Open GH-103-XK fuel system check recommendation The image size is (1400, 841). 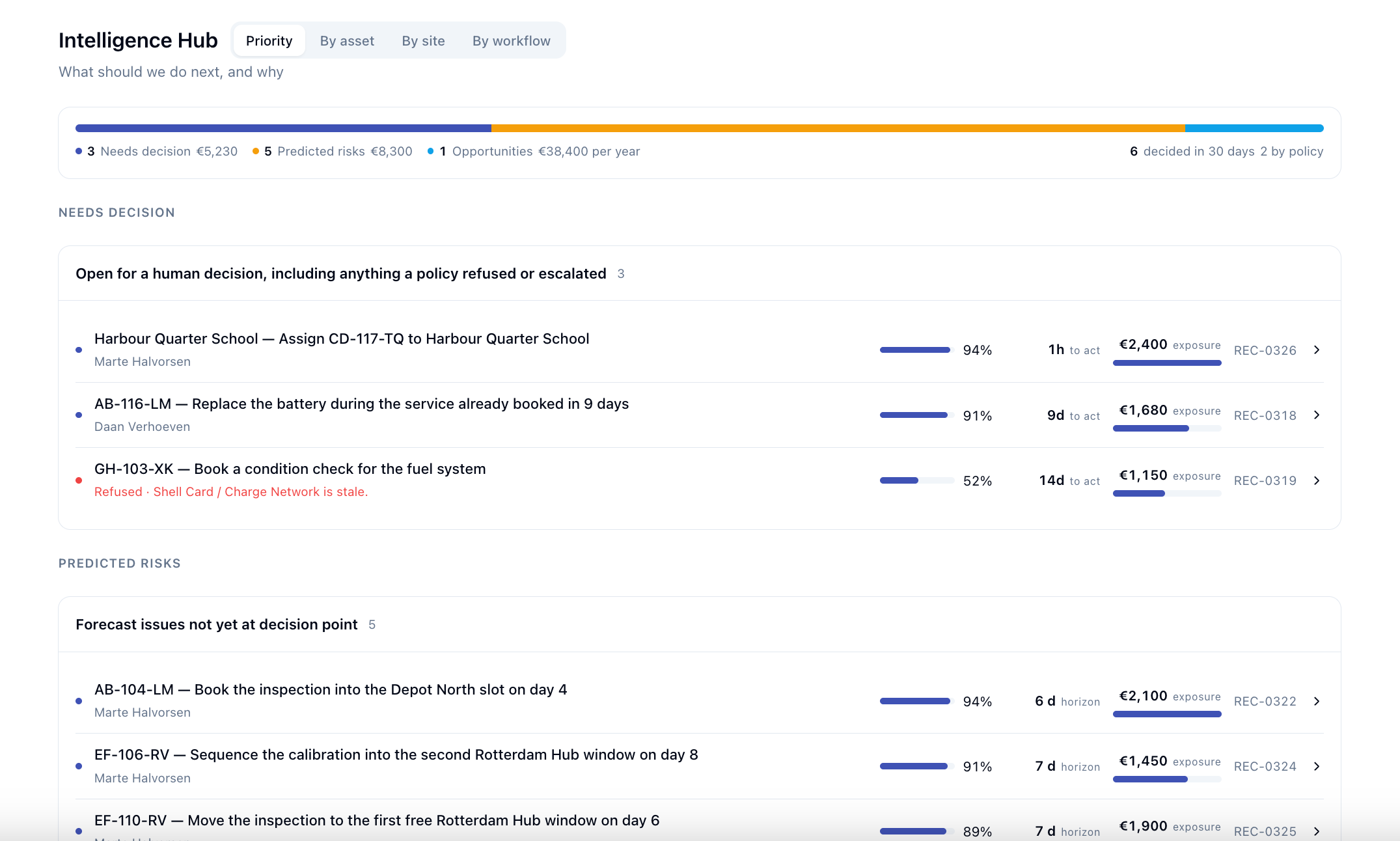pos(700,480)
